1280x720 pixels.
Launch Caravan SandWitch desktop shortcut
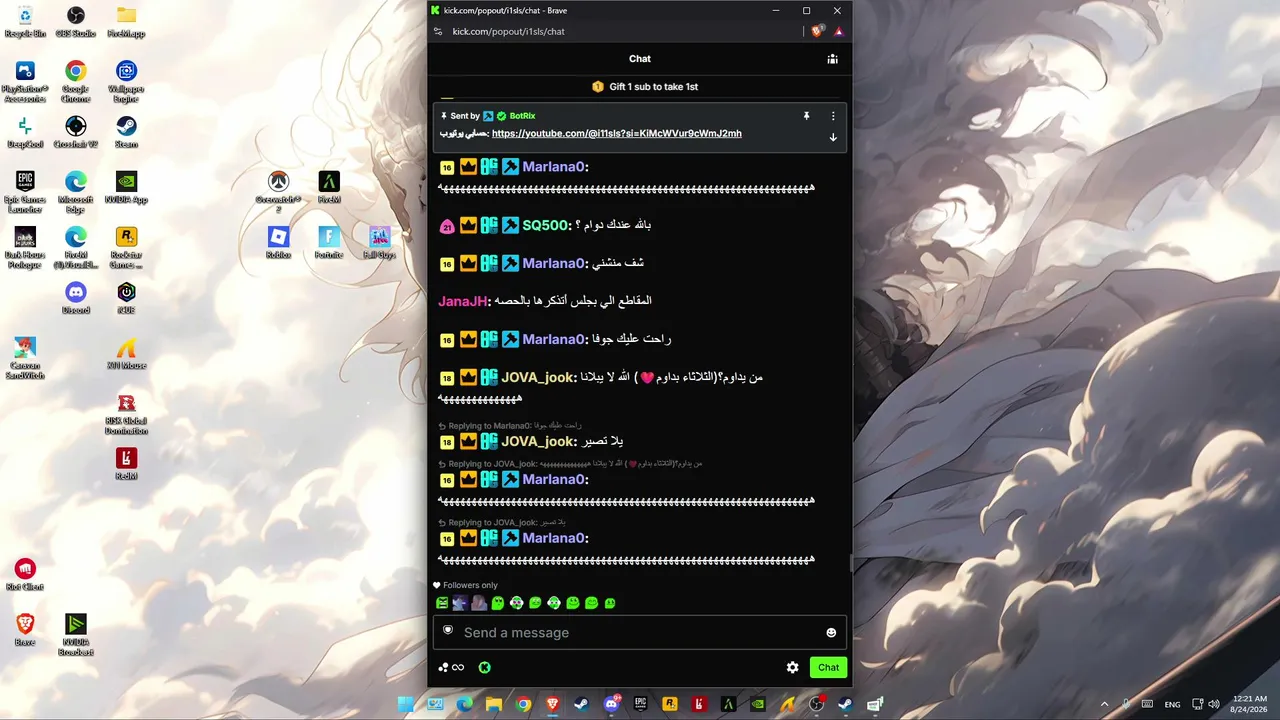[x=25, y=358]
